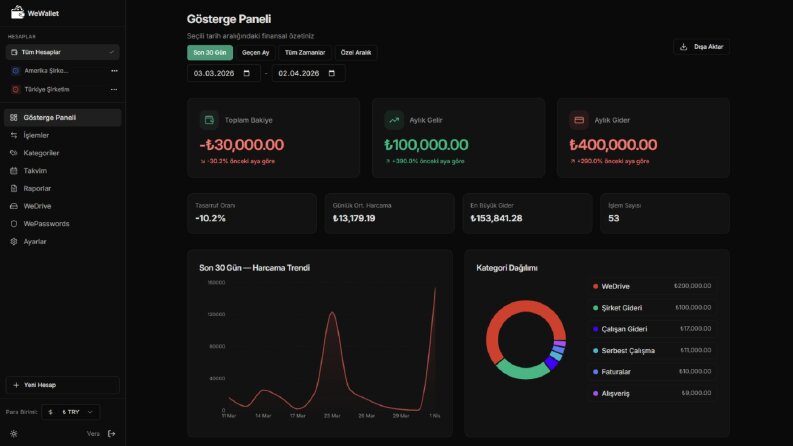Viewport: 793px width, 446px height.
Task: Click the WeWallet wallet logo icon
Action: click(x=17, y=13)
